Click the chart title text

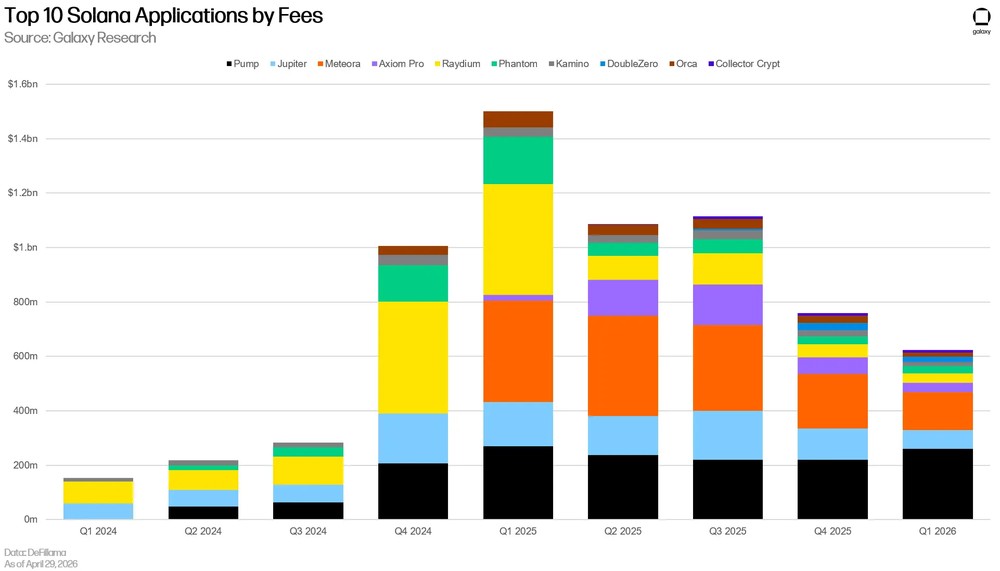[164, 15]
